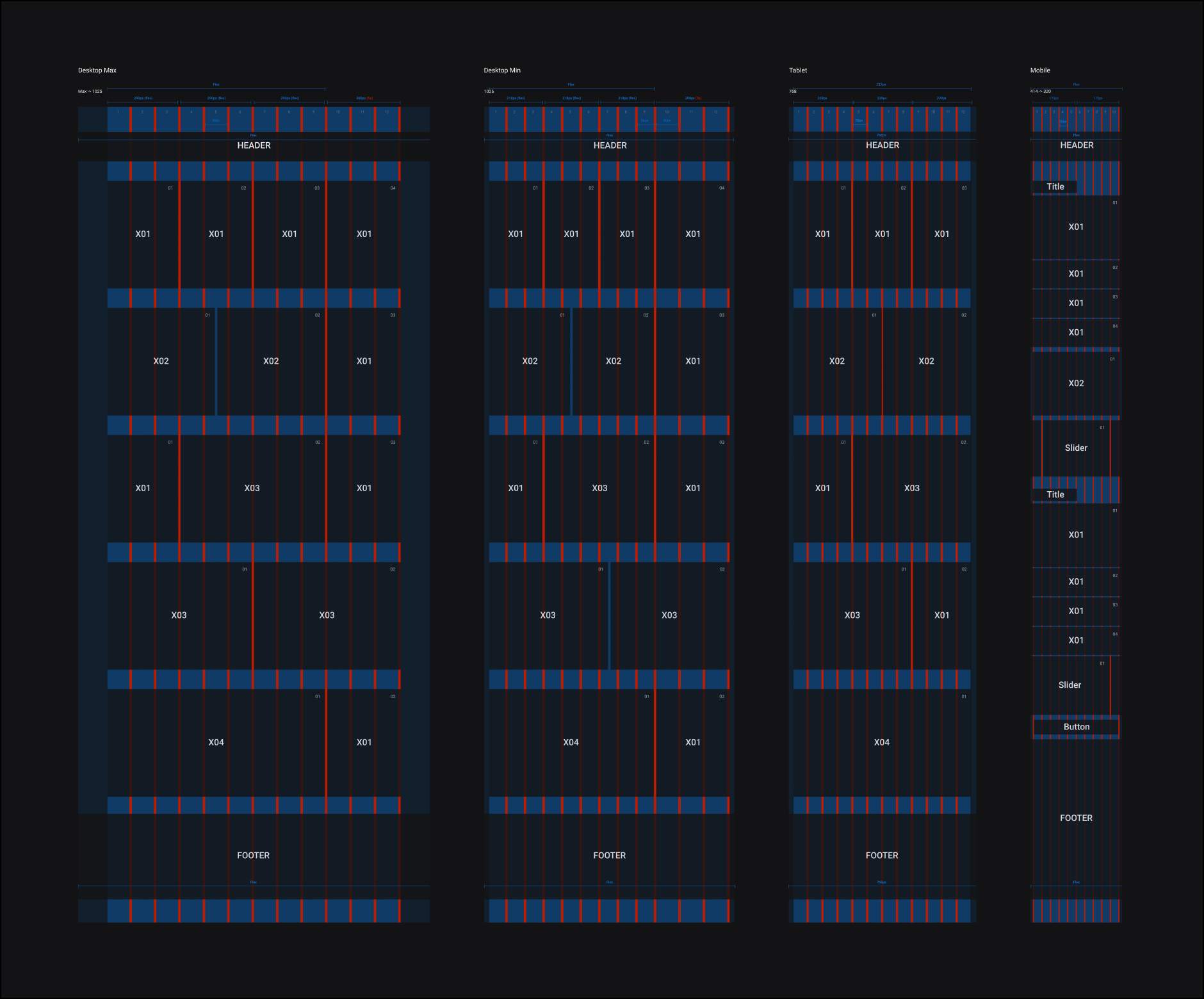Select the Mobile Slider block above the Button
Viewport: 1204px width, 999px height.
[x=1071, y=685]
